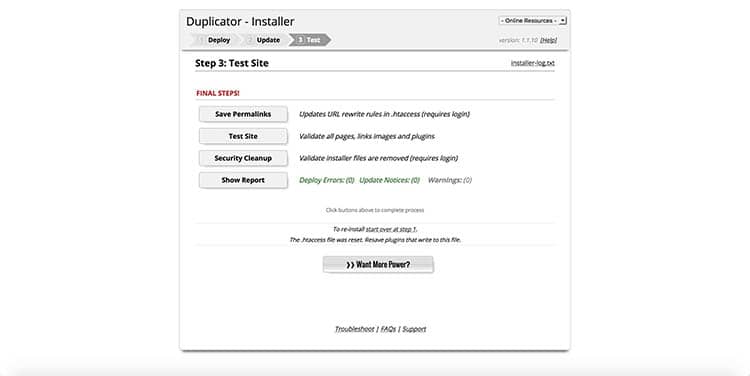Viewport: 750px width, 376px height.
Task: Click the Security Cleanup button
Action: (243, 158)
